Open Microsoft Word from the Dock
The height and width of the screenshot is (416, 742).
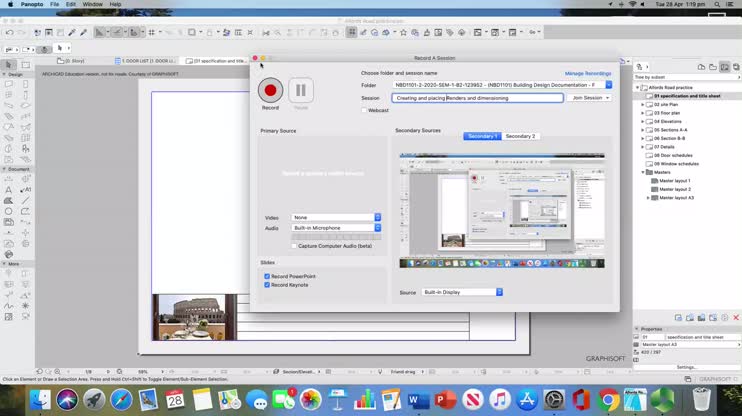pos(418,399)
